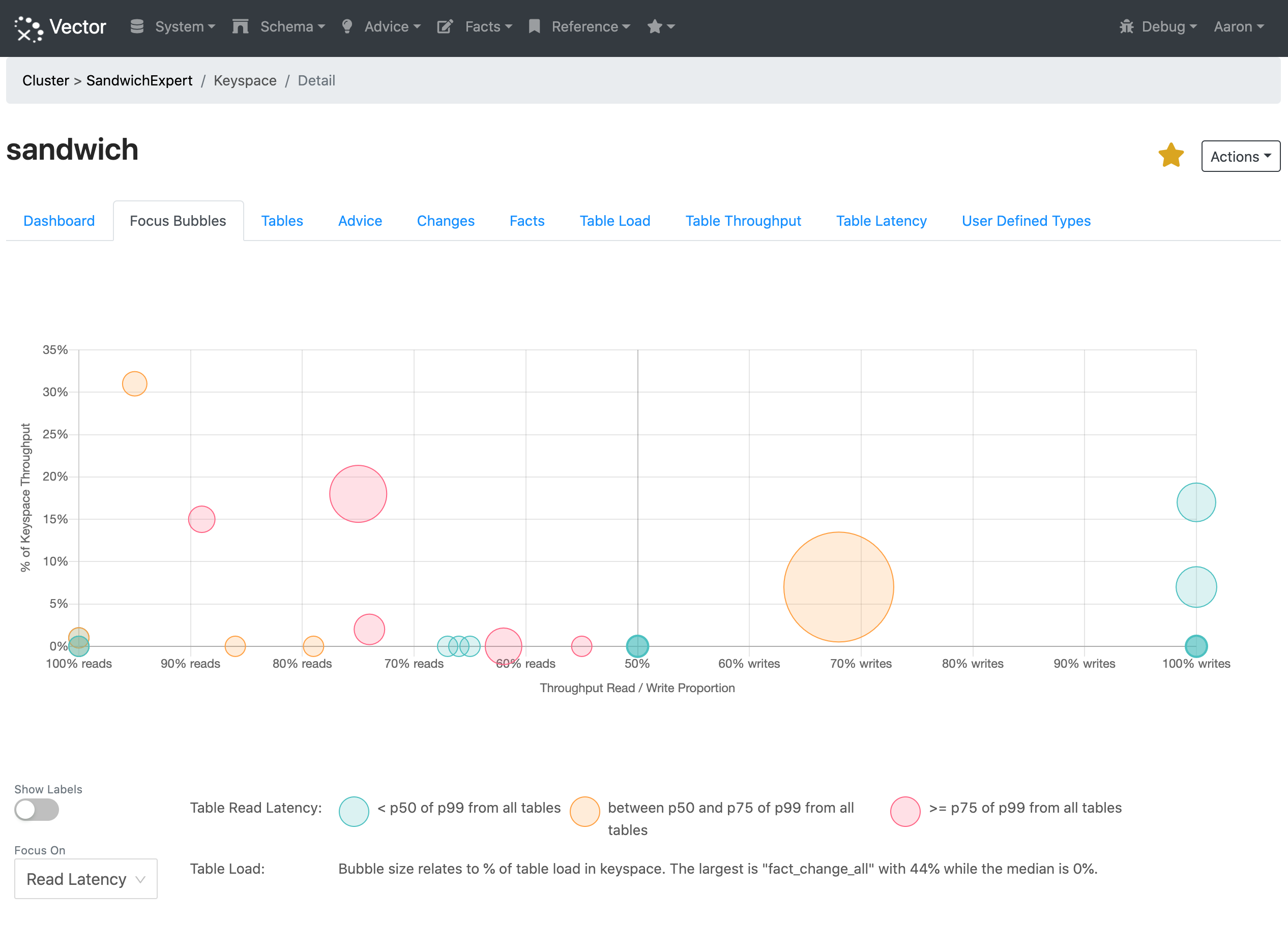1288x951 pixels.
Task: Switch to the Table Throughput tab
Action: point(743,221)
